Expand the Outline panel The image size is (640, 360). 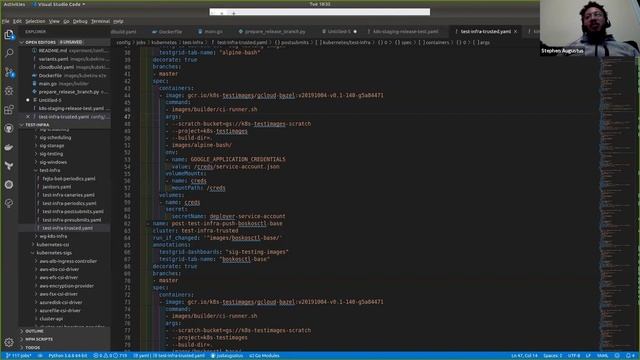click(x=64, y=331)
